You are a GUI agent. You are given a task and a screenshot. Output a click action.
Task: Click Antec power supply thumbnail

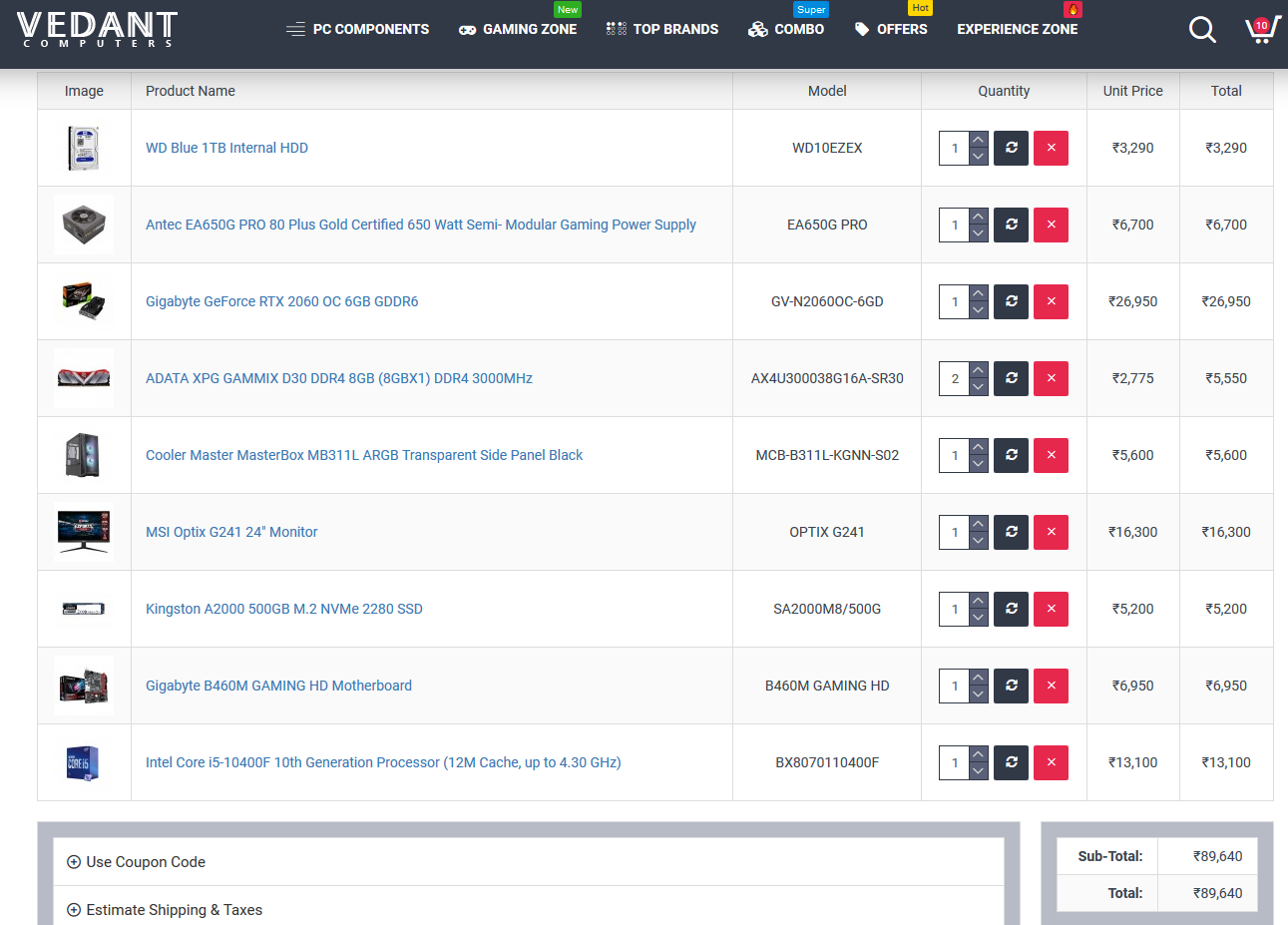(84, 225)
